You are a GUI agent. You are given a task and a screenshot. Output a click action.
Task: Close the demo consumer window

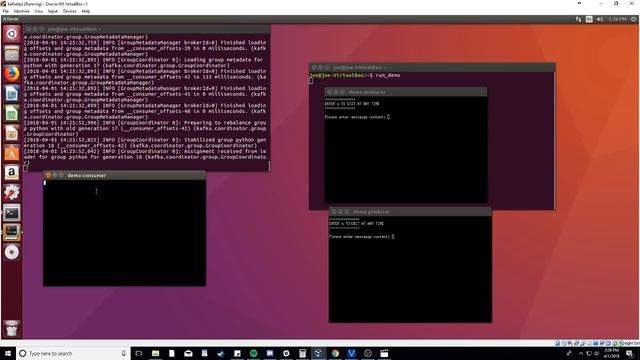click(48, 175)
